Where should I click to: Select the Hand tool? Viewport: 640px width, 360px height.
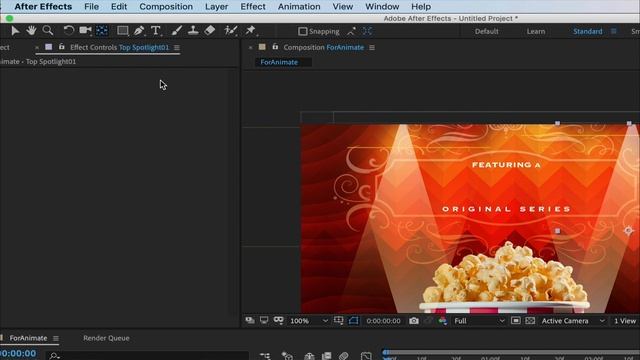point(31,31)
